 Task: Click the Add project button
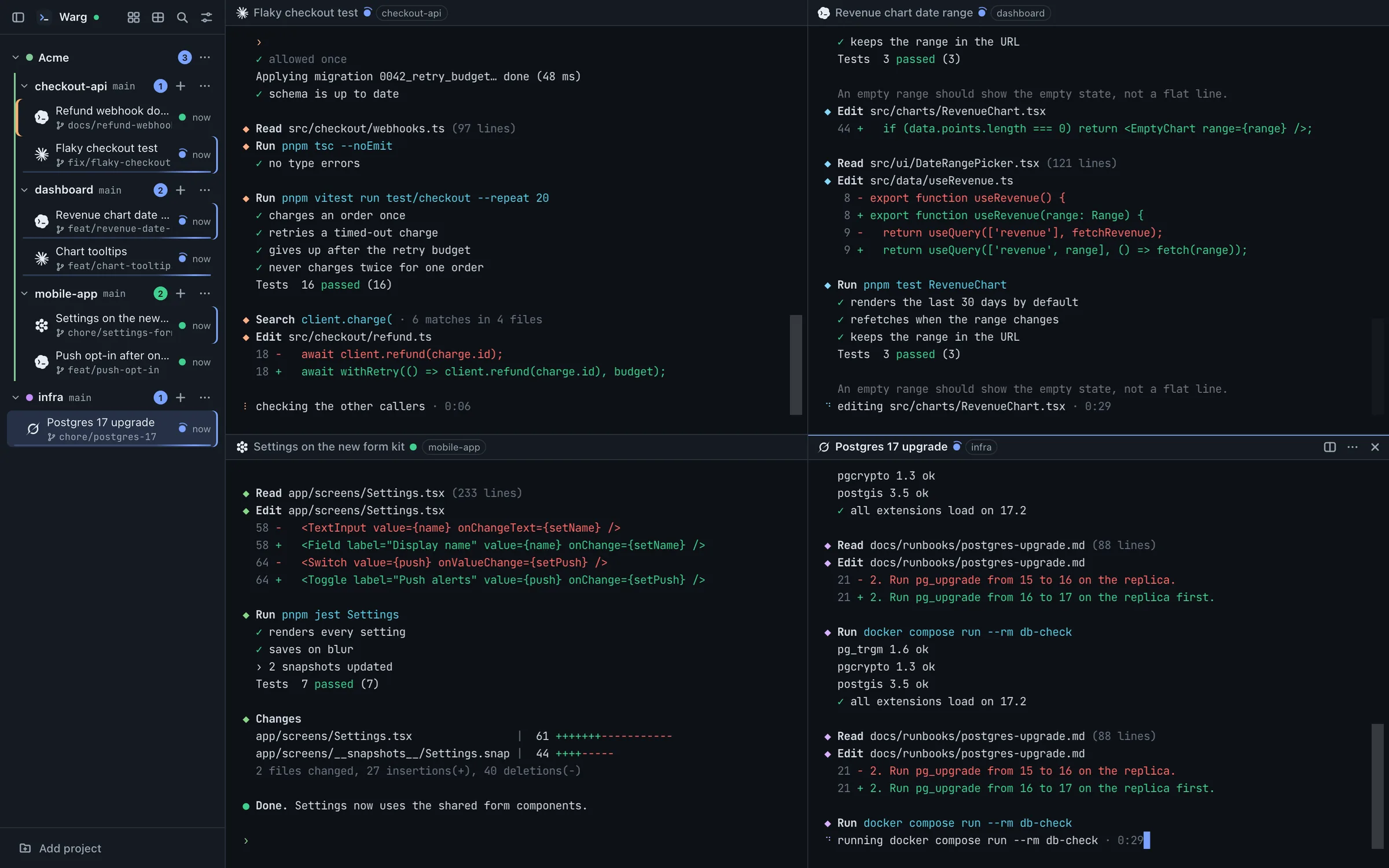point(60,848)
